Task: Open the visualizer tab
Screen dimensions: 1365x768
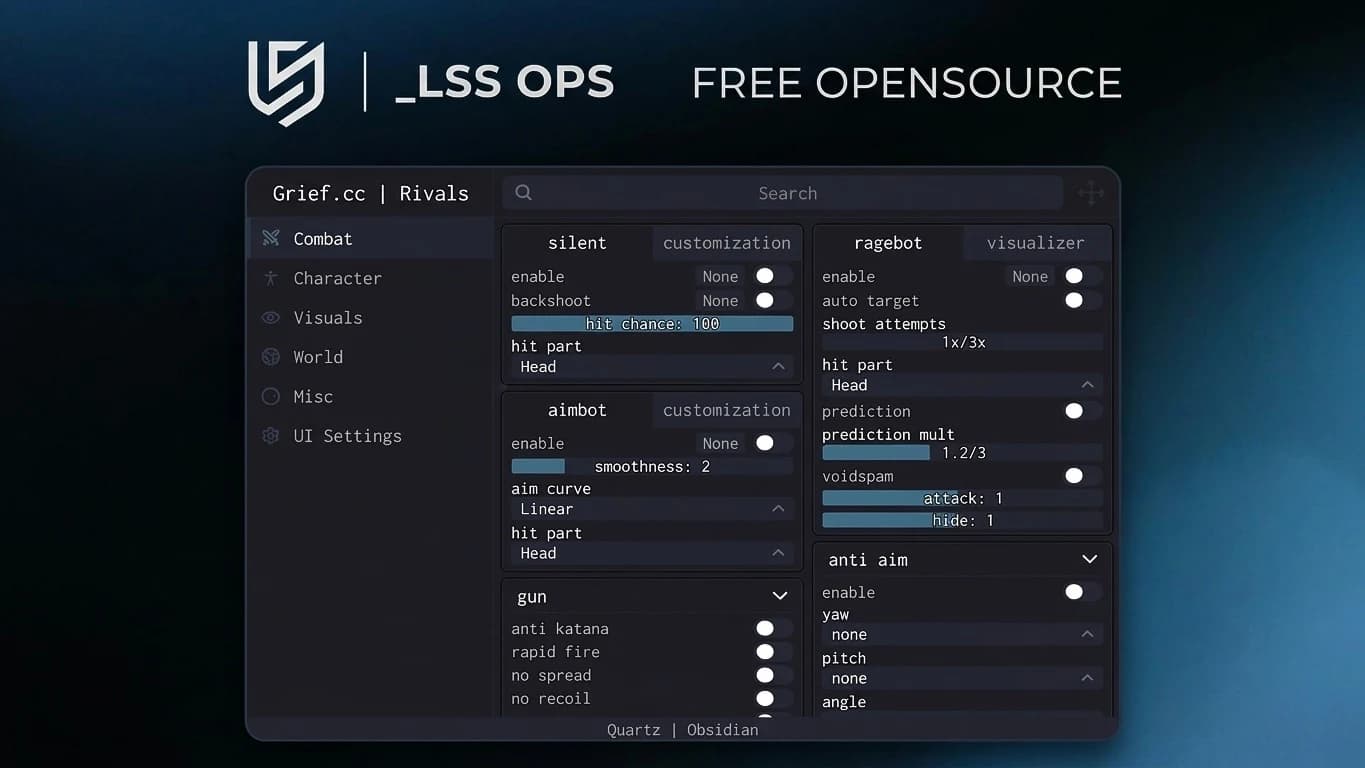Action: click(1036, 243)
